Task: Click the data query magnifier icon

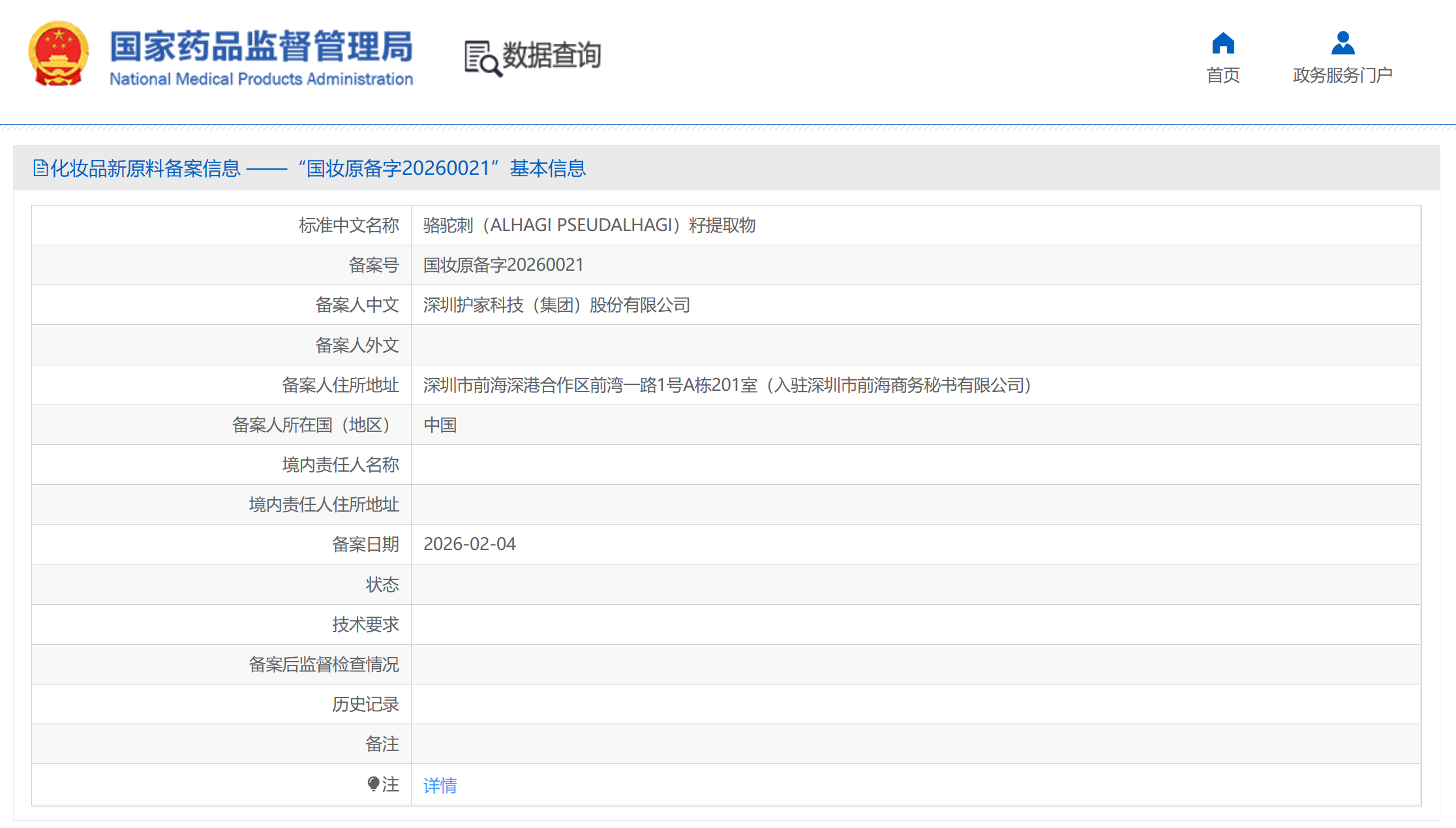Action: tap(483, 58)
